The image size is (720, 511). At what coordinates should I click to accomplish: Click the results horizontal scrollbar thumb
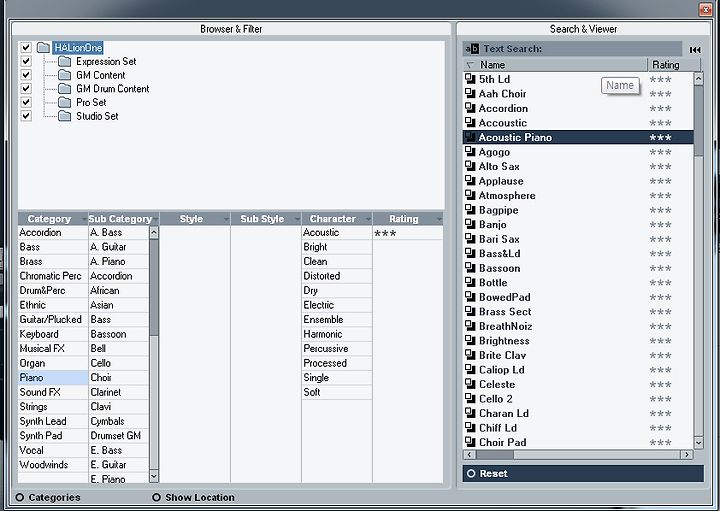tap(495, 455)
